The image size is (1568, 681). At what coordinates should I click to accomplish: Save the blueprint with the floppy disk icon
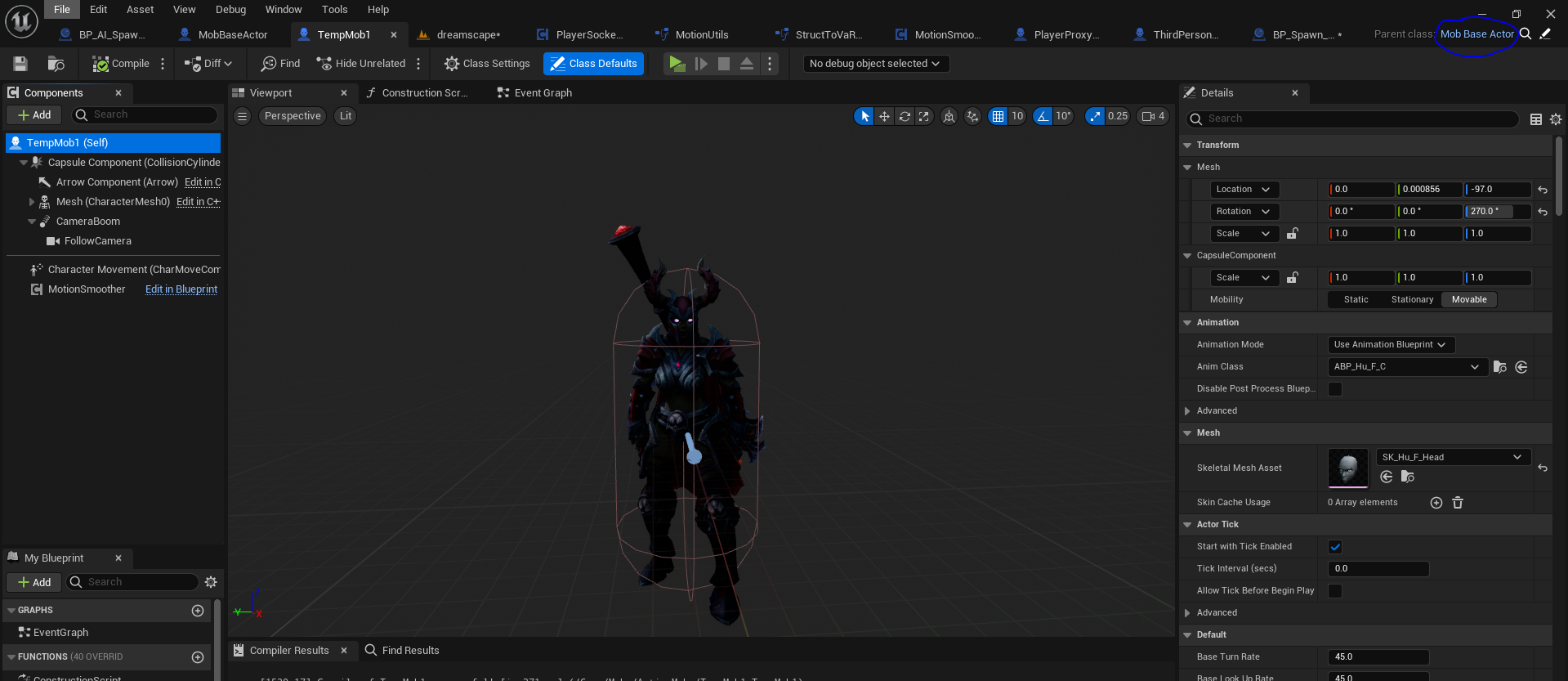(x=20, y=64)
